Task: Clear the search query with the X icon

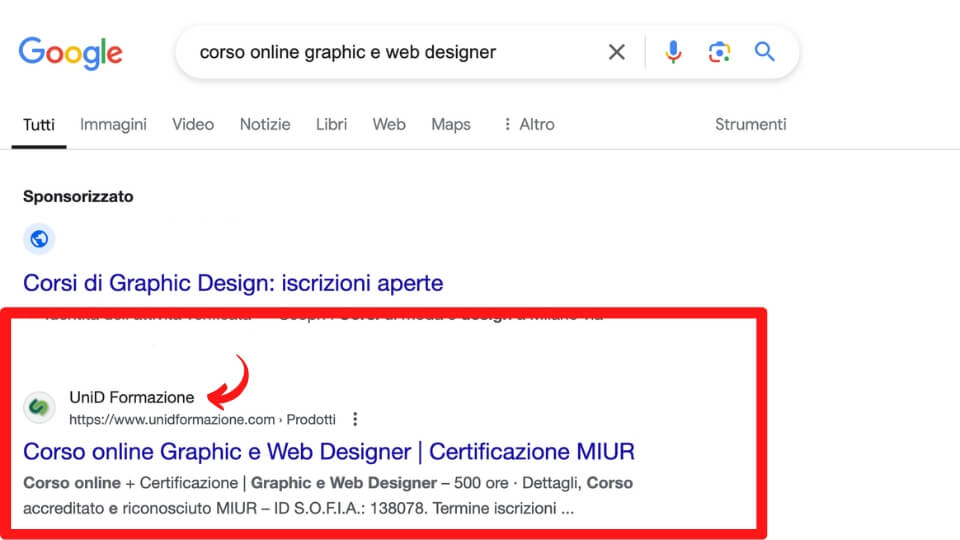Action: tap(617, 52)
